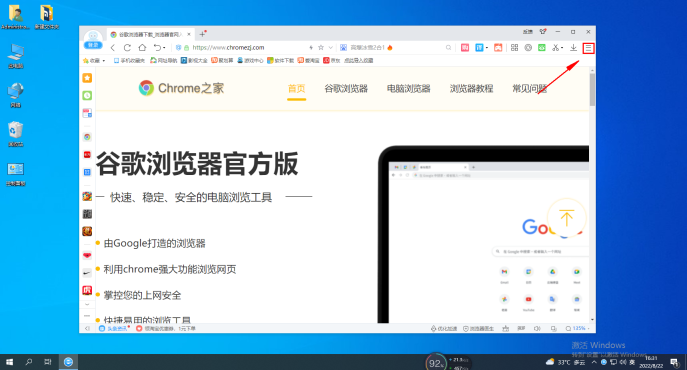
Task: Click the round gray icon beside app grid
Action: click(528, 48)
